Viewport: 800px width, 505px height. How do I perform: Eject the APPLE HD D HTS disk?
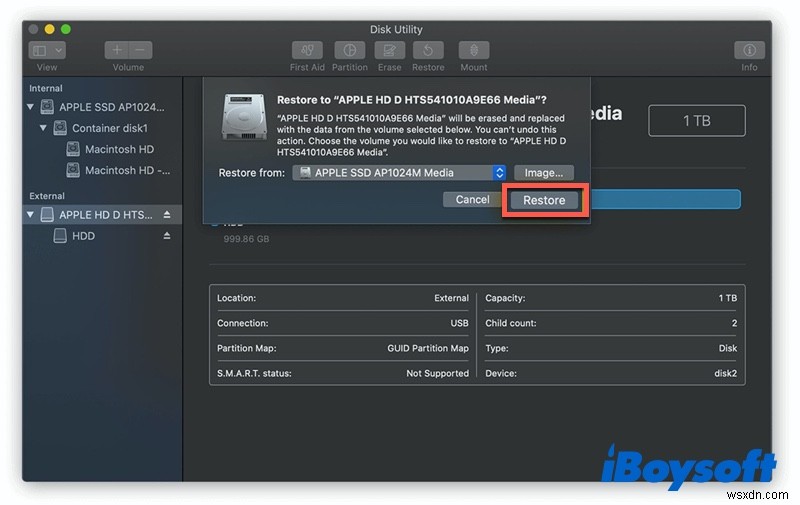click(167, 215)
